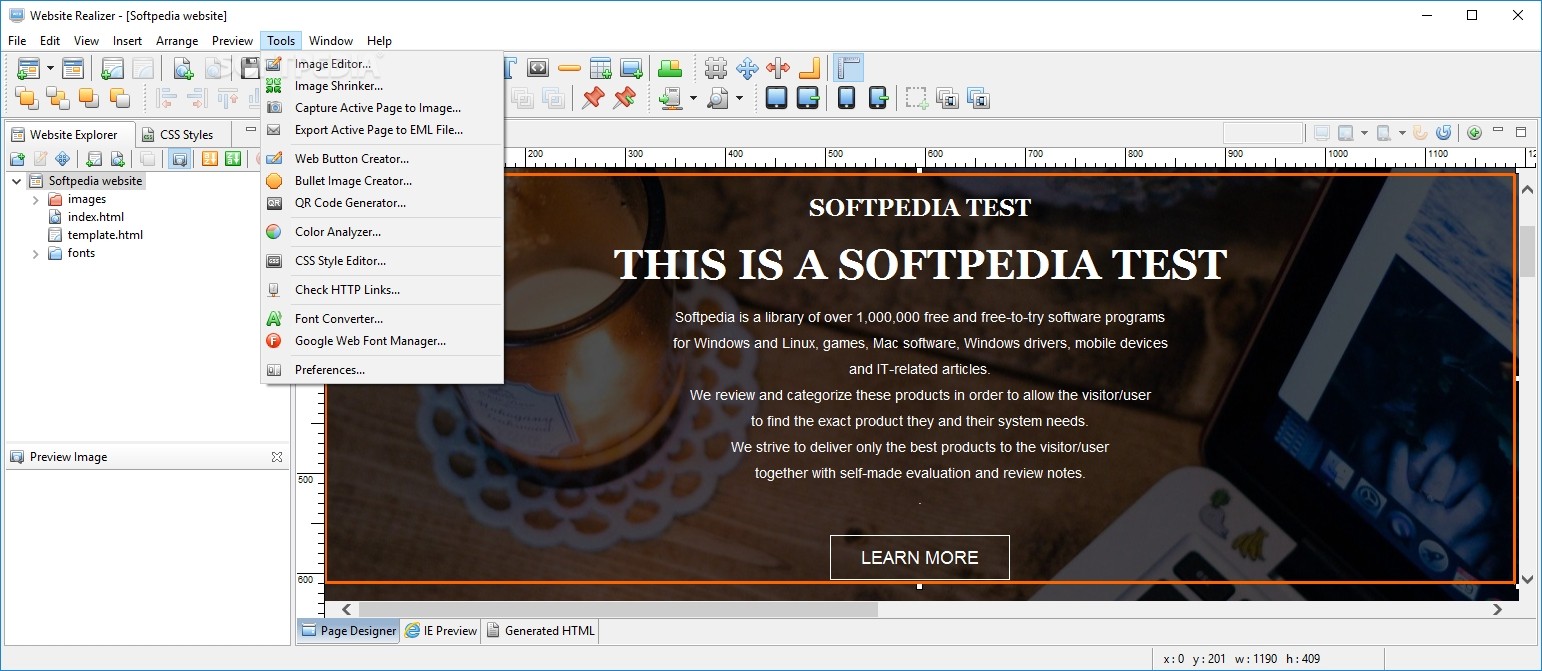This screenshot has width=1542, height=671.
Task: Choose Check HTTP Links
Action: (382, 290)
